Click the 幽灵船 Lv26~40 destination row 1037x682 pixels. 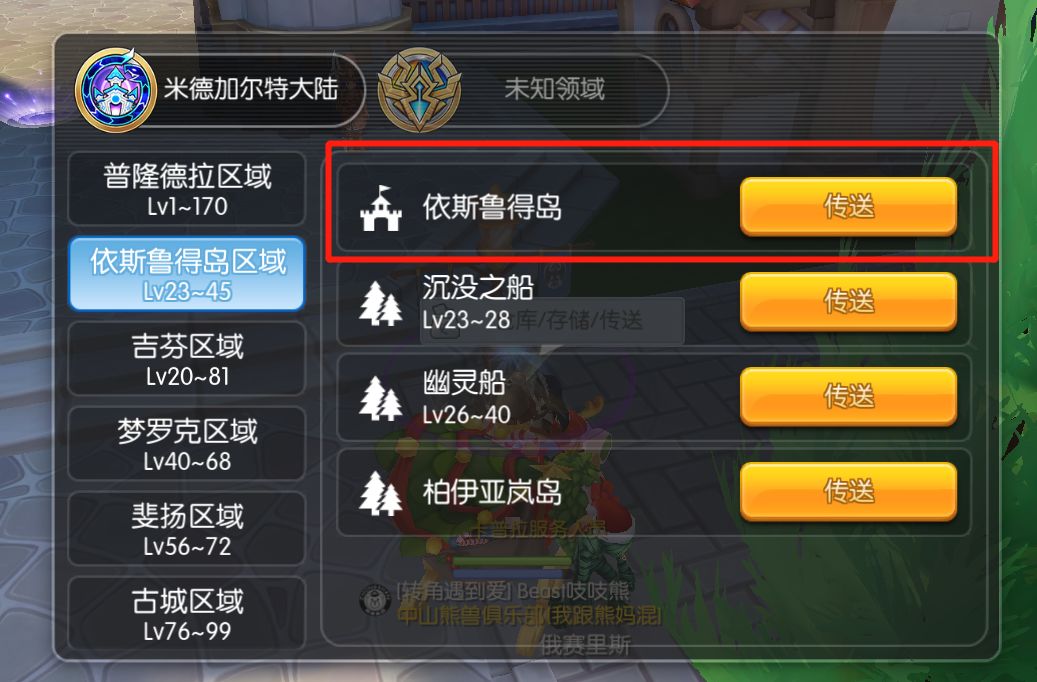click(x=653, y=398)
